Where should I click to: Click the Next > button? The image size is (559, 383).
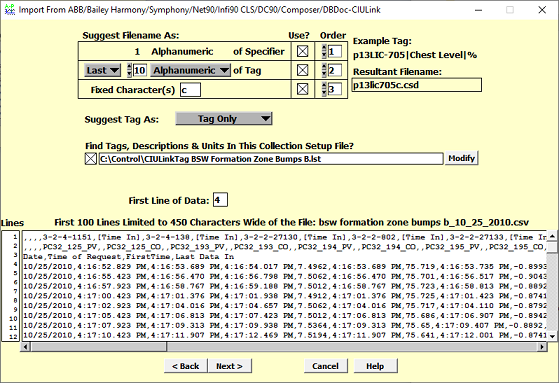tap(229, 366)
